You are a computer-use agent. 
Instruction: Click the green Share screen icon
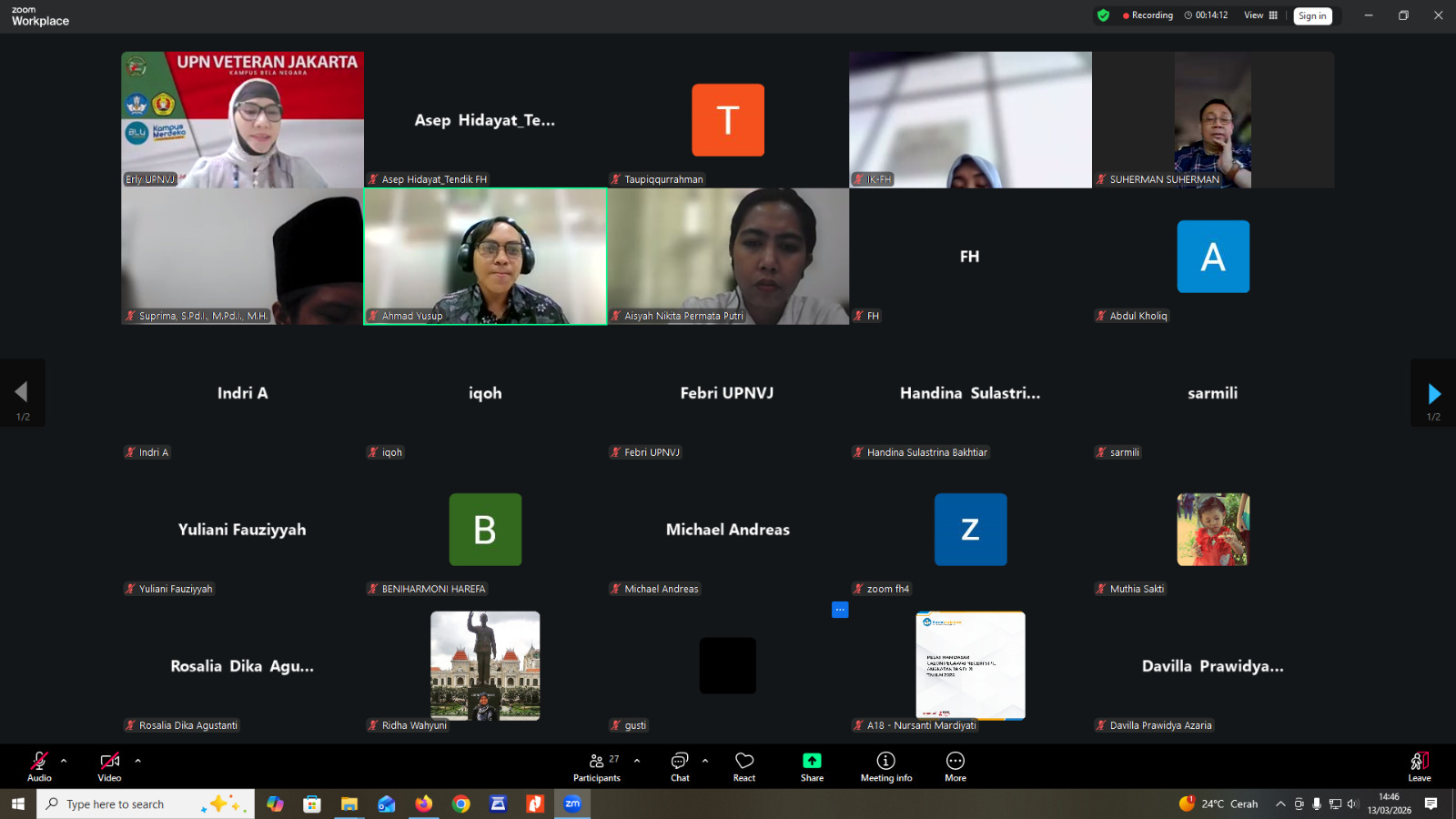coord(812,761)
